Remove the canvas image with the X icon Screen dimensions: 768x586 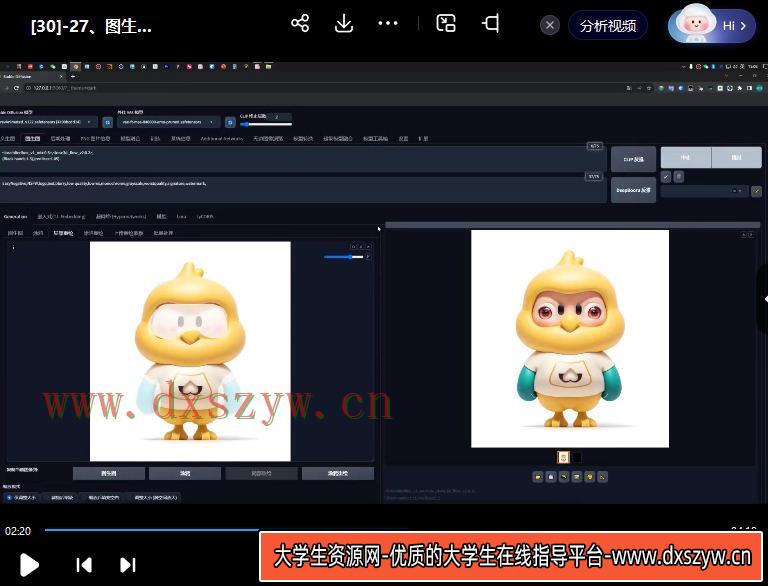(x=369, y=246)
